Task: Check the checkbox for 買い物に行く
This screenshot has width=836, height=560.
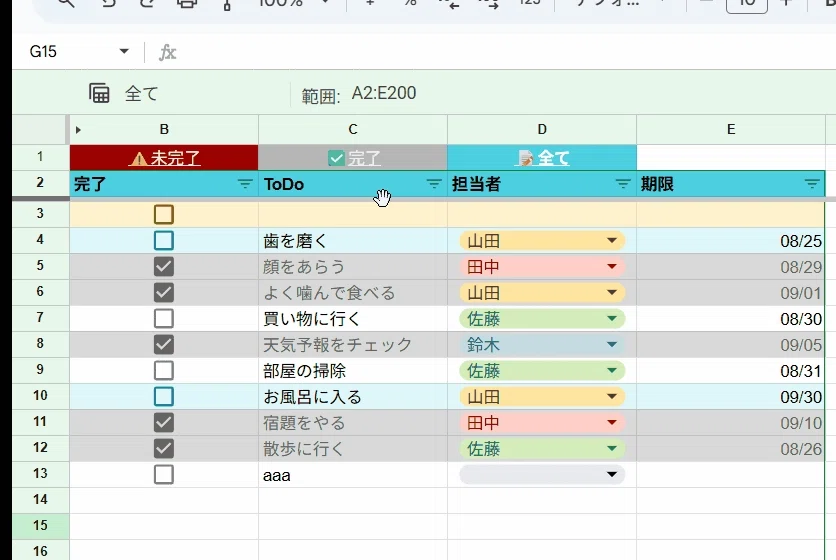Action: (x=164, y=318)
